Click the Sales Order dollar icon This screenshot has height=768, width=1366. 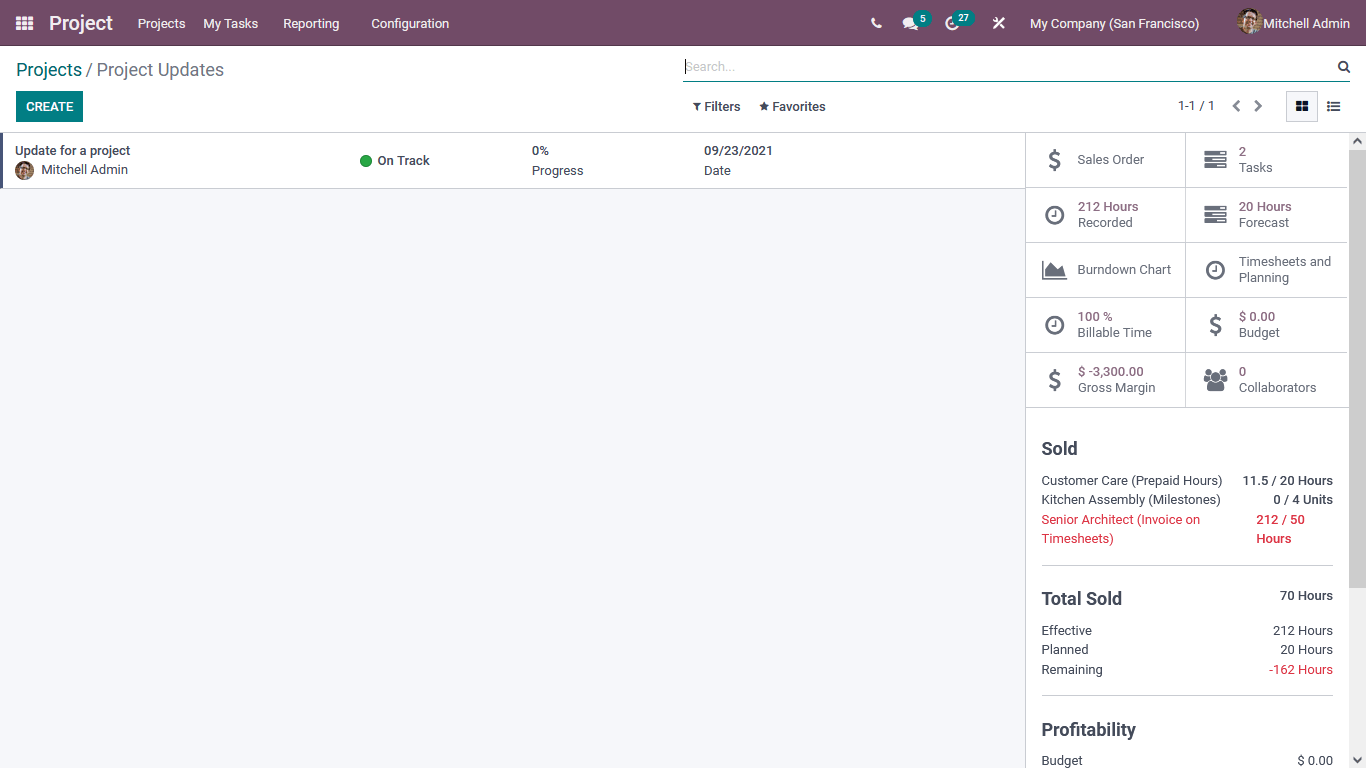(1054, 160)
